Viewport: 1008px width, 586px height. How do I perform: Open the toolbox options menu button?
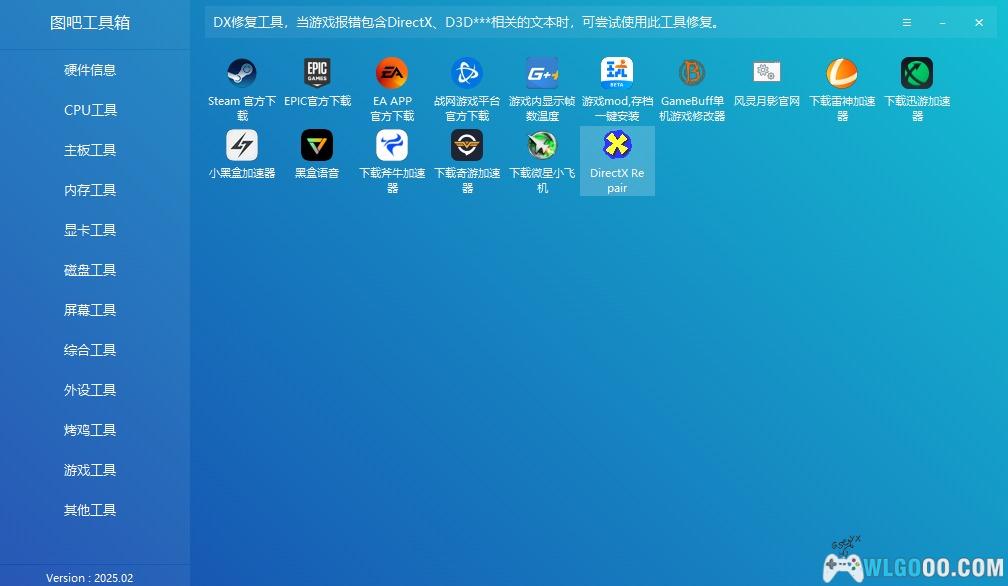(906, 22)
